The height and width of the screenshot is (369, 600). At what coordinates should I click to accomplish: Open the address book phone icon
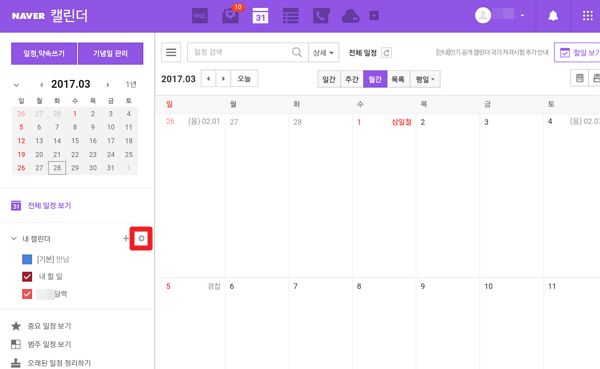(321, 16)
